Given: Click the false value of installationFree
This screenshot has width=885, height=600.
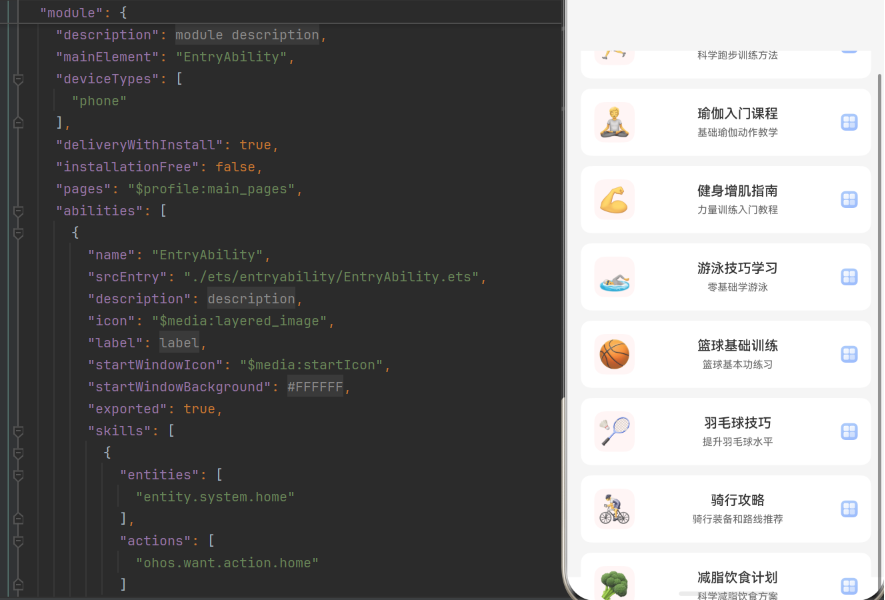Looking at the screenshot, I should click(x=235, y=167).
